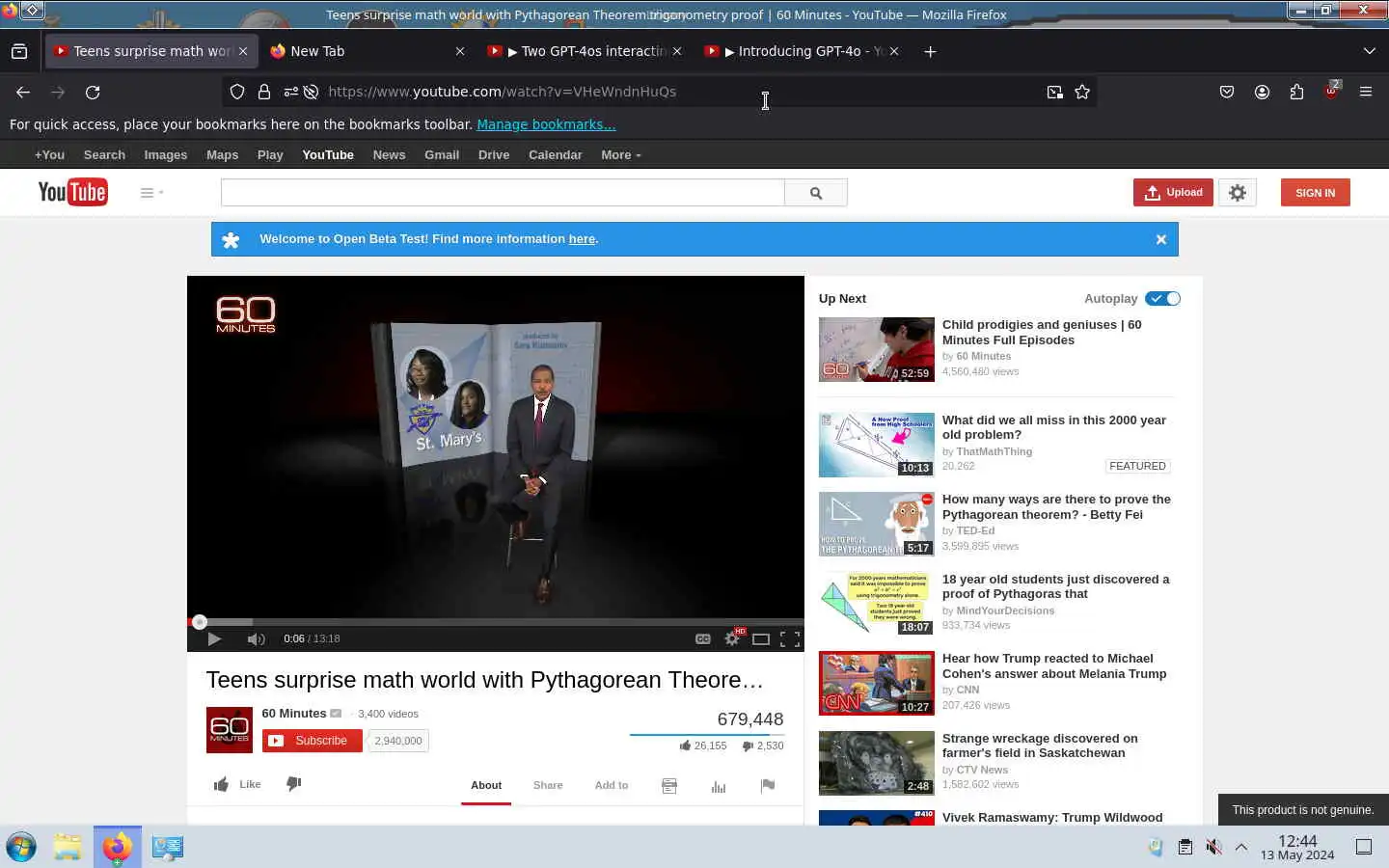Dislike the video with thumbs-down icon
Image resolution: width=1389 pixels, height=868 pixels.
[x=294, y=784]
